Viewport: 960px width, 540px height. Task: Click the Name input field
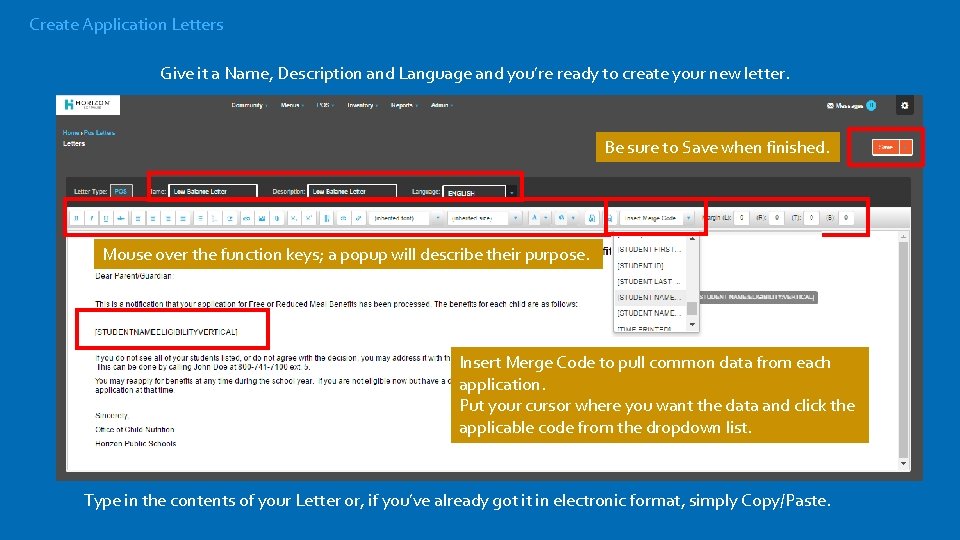click(x=212, y=192)
